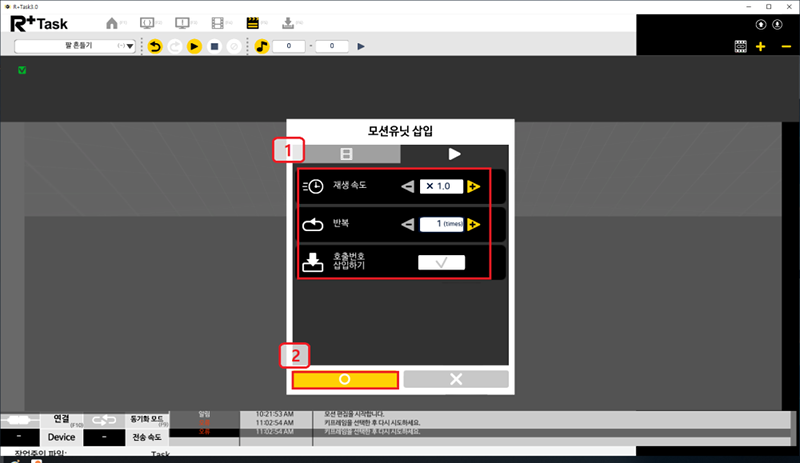Click the yellow plus icon at top right
The height and width of the screenshot is (463, 800).
point(761,46)
